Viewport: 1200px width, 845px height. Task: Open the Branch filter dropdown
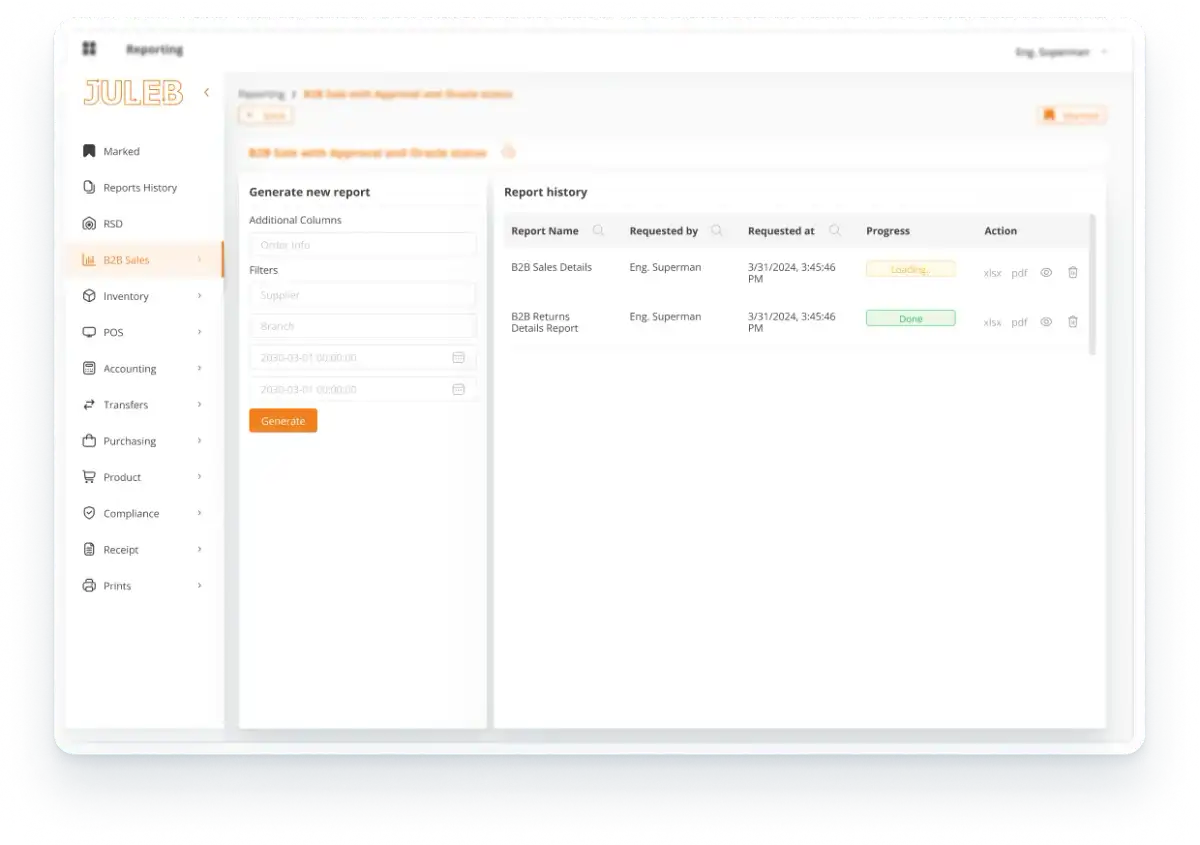362,326
